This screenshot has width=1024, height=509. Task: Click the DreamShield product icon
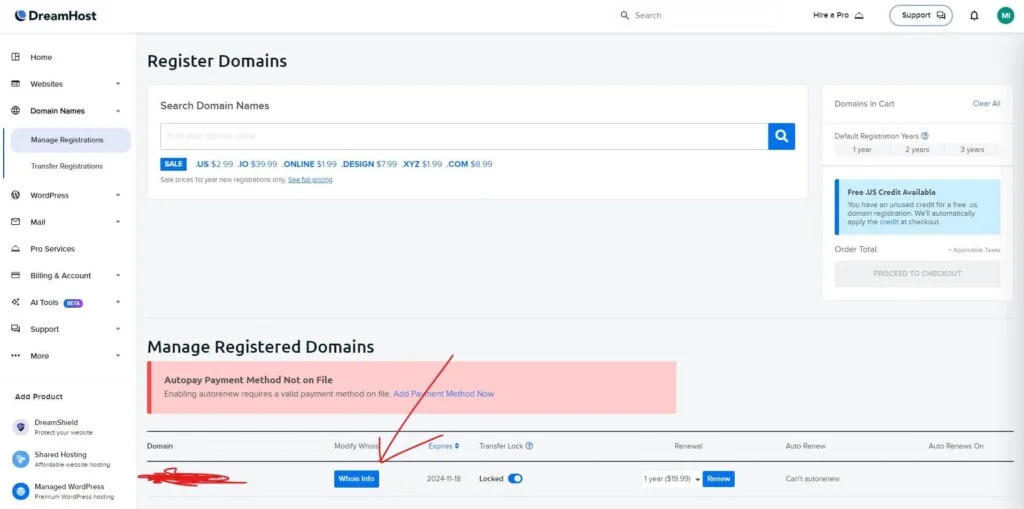21,427
